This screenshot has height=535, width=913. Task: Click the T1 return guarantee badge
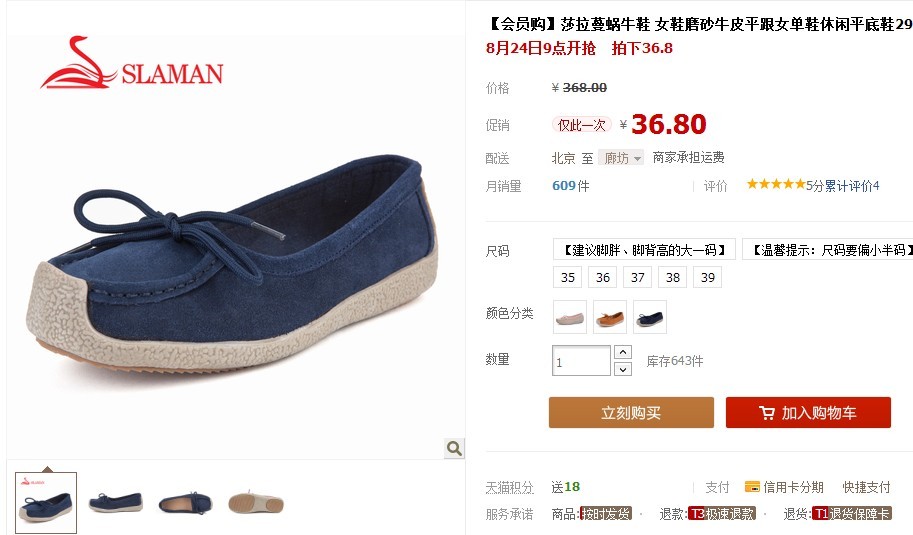pyautogui.click(x=851, y=513)
